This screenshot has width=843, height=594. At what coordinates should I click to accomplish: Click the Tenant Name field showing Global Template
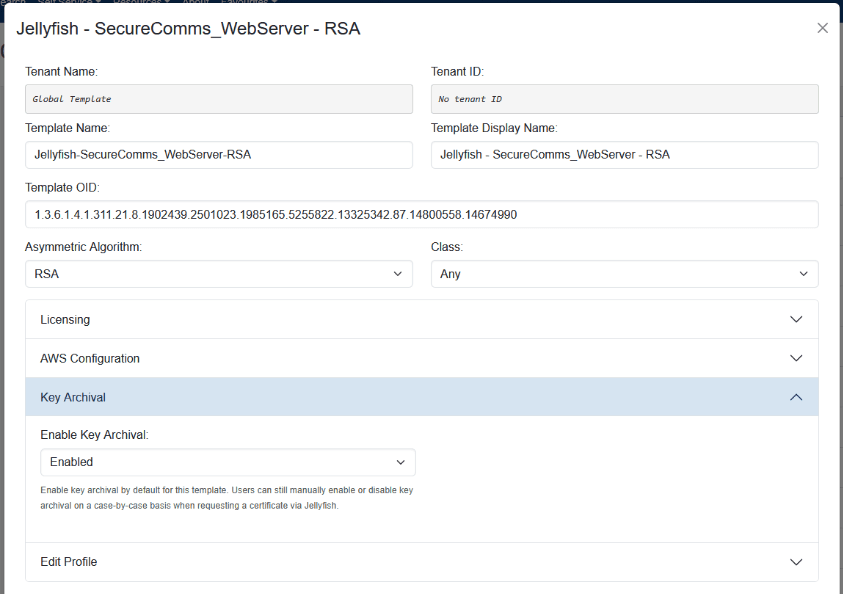tap(219, 99)
